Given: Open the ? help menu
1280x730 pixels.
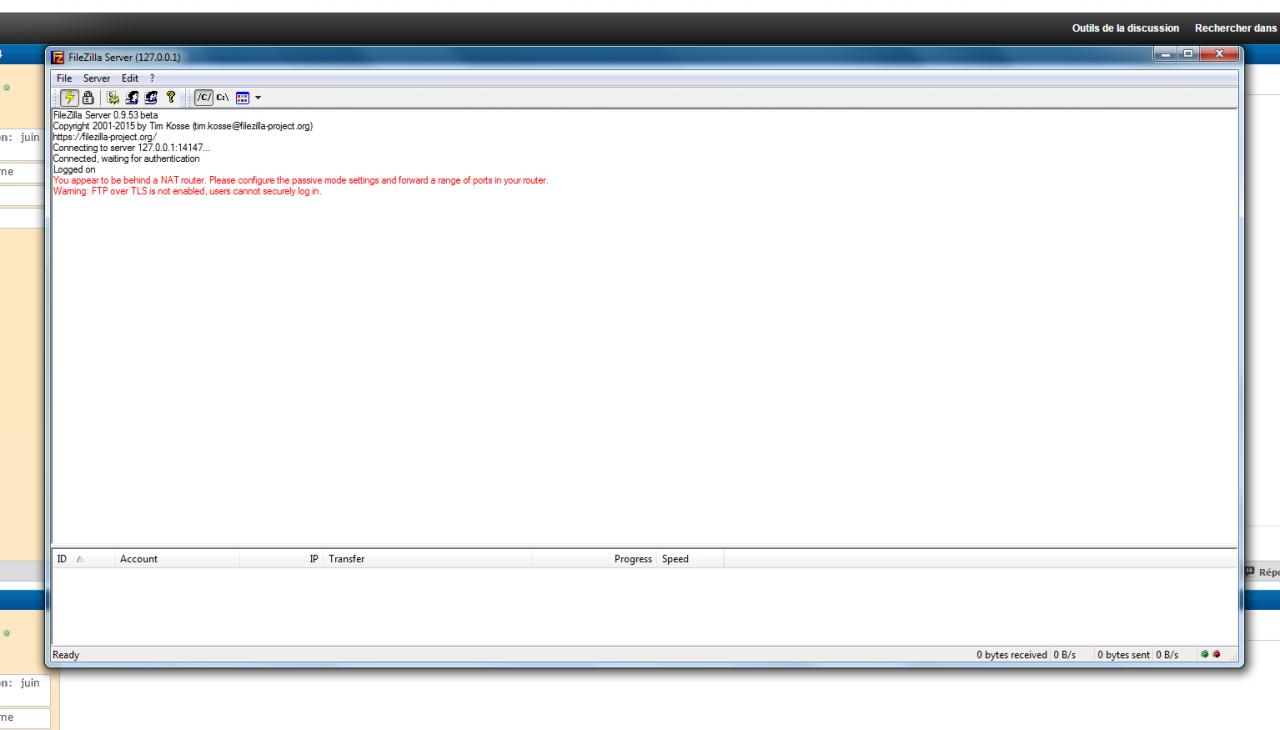Looking at the screenshot, I should point(152,78).
